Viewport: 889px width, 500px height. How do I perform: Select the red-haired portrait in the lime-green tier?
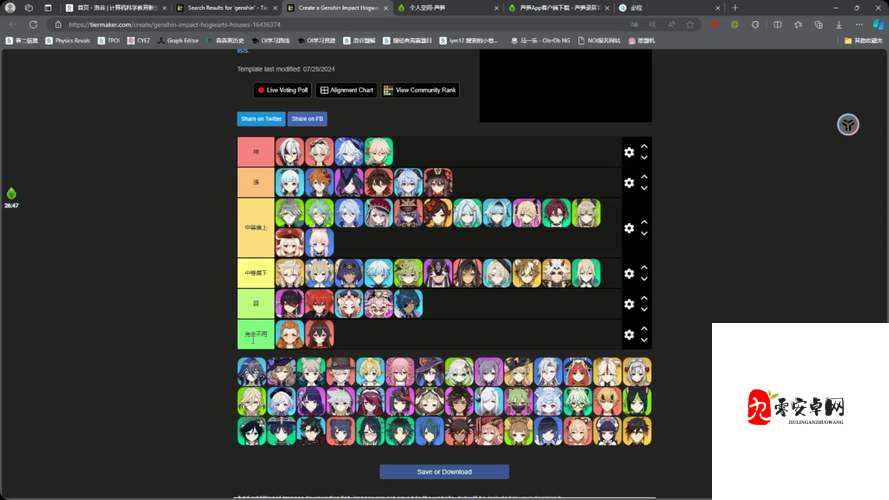click(x=319, y=304)
